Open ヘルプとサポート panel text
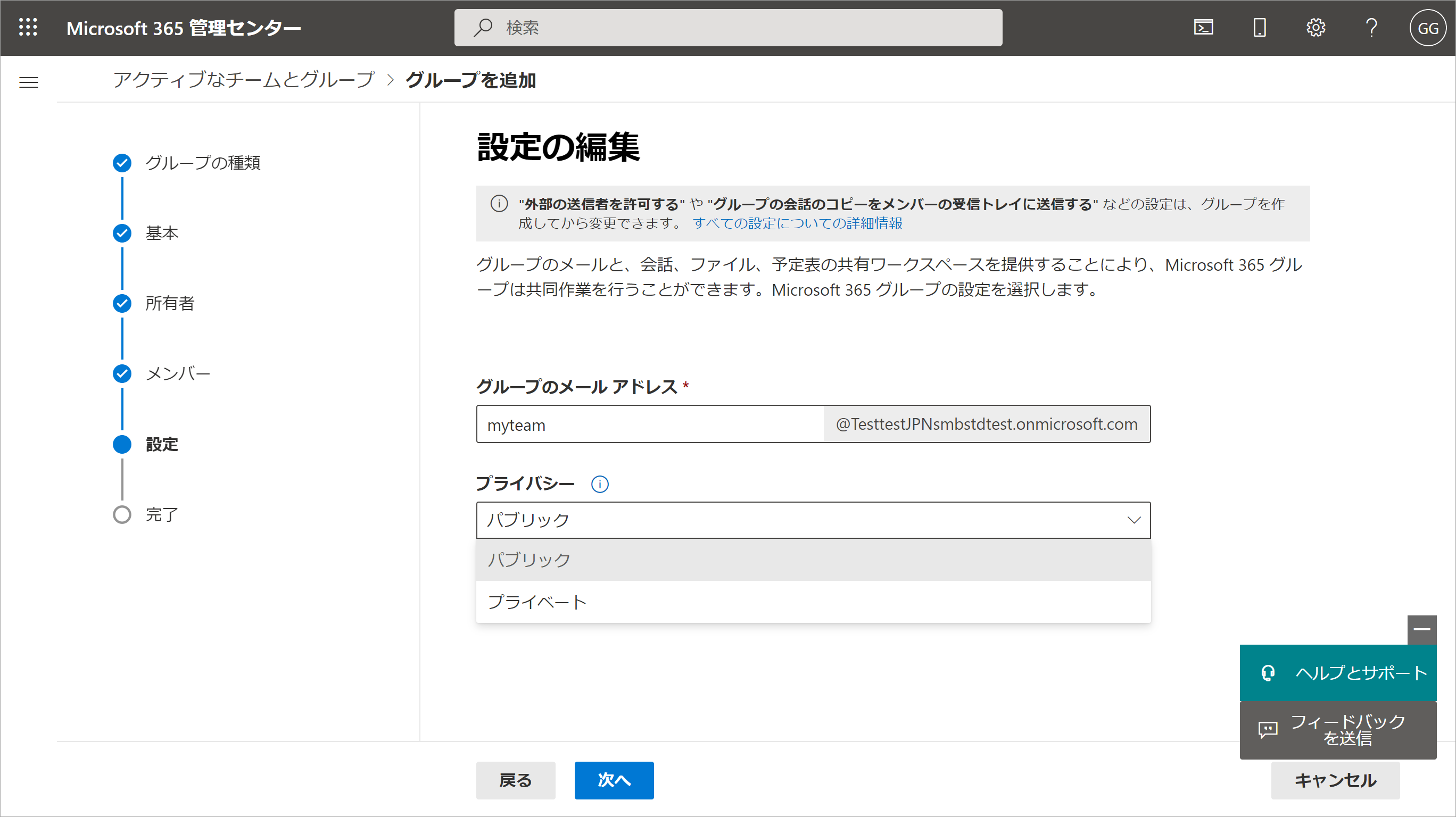The image size is (1456, 817). point(1361,673)
